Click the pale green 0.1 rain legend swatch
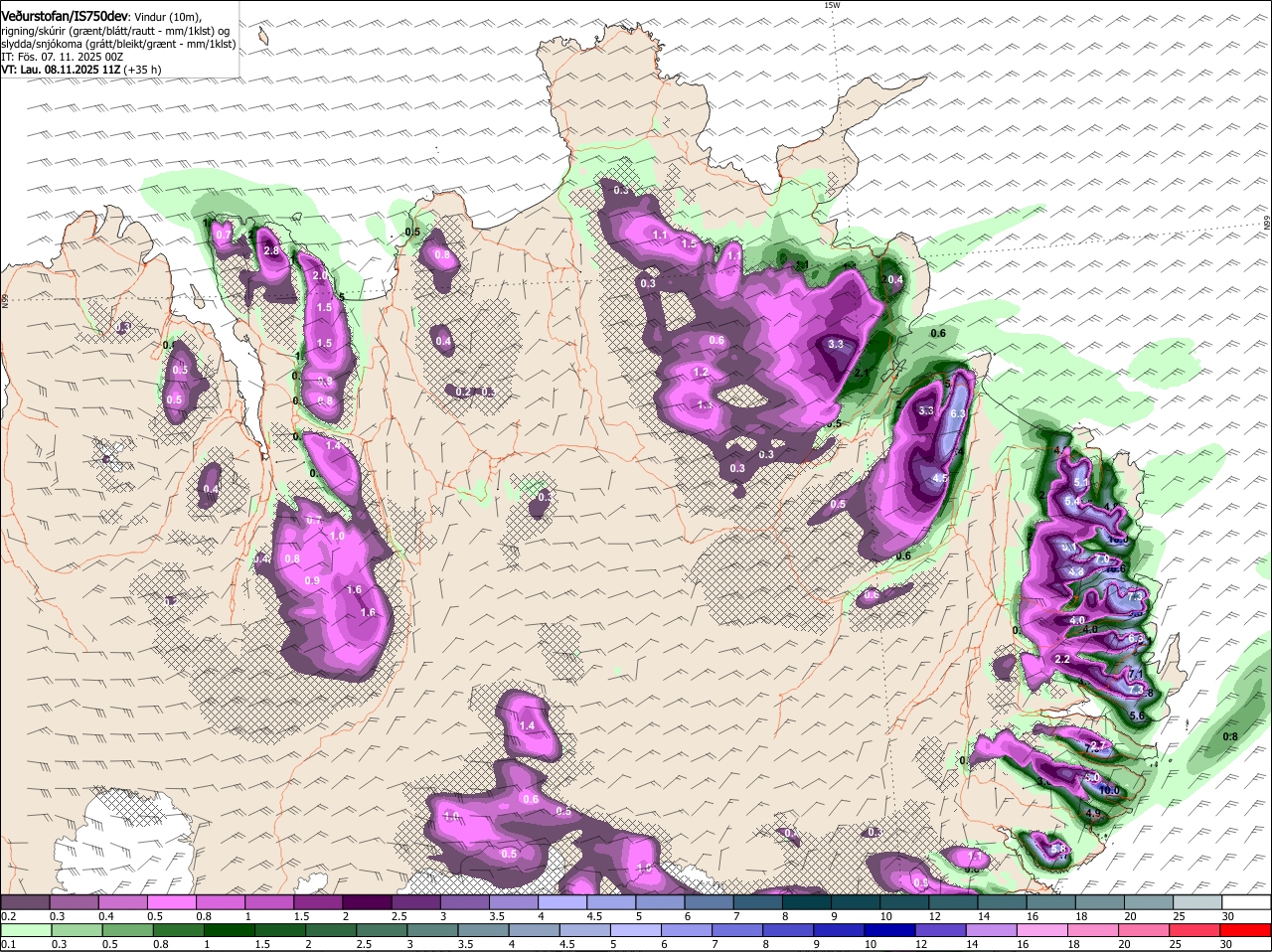The height and width of the screenshot is (952, 1272). [x=27, y=930]
